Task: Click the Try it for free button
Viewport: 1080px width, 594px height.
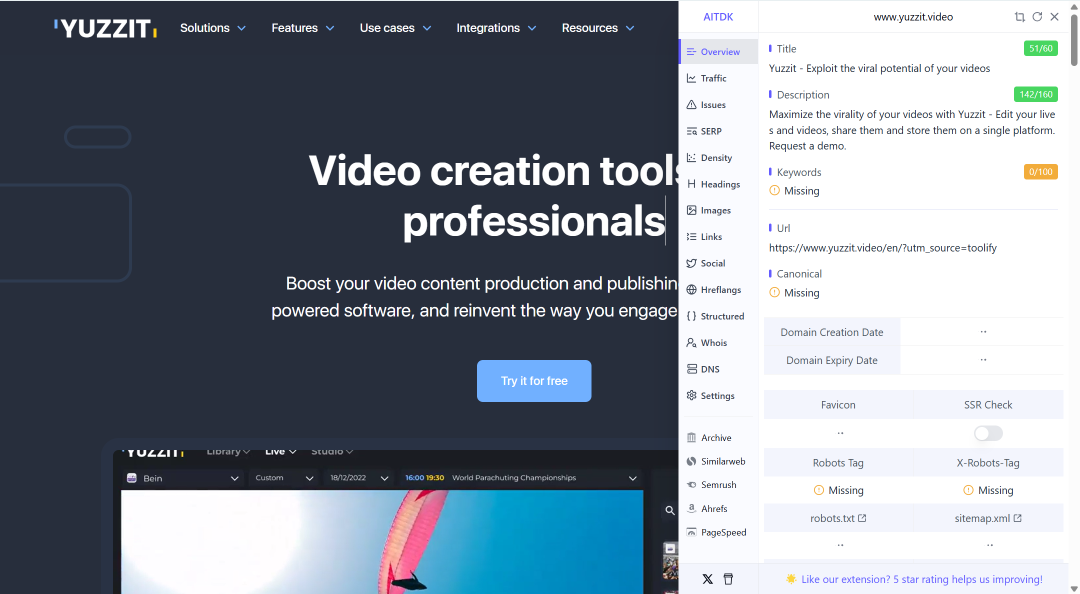Action: coord(534,381)
